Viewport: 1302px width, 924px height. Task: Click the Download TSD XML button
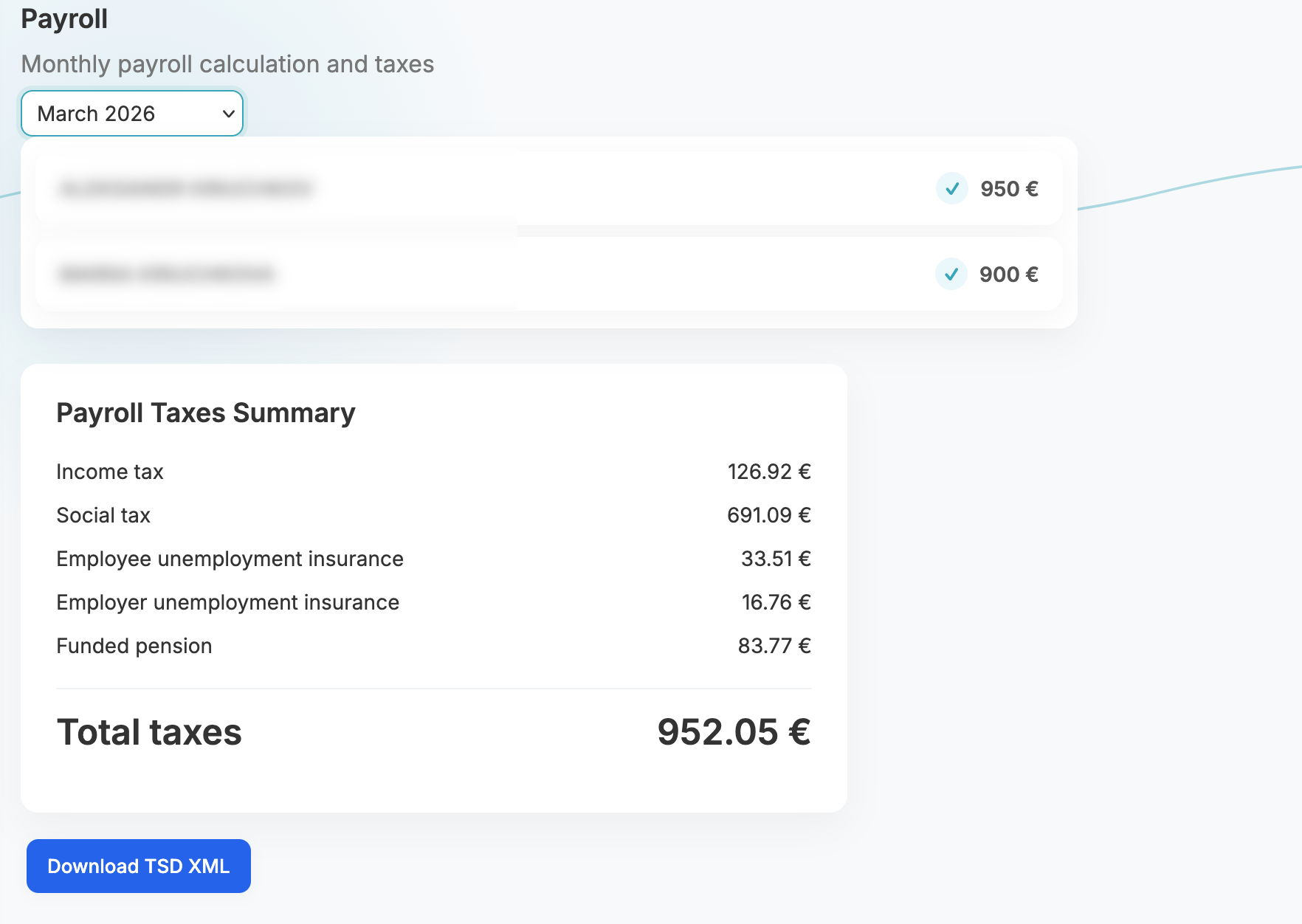pyautogui.click(x=139, y=866)
